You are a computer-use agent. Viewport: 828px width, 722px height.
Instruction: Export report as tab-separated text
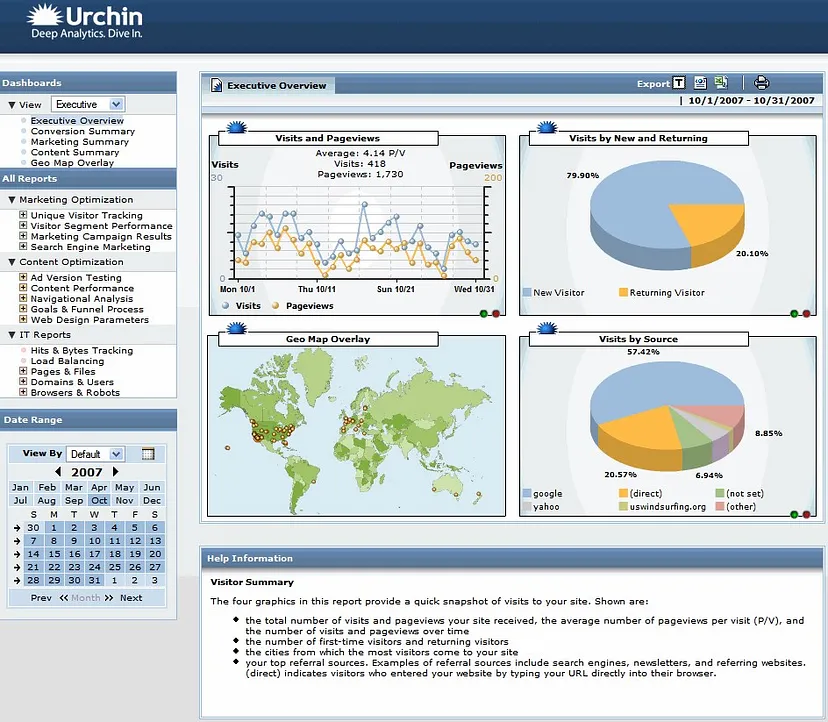[x=680, y=84]
